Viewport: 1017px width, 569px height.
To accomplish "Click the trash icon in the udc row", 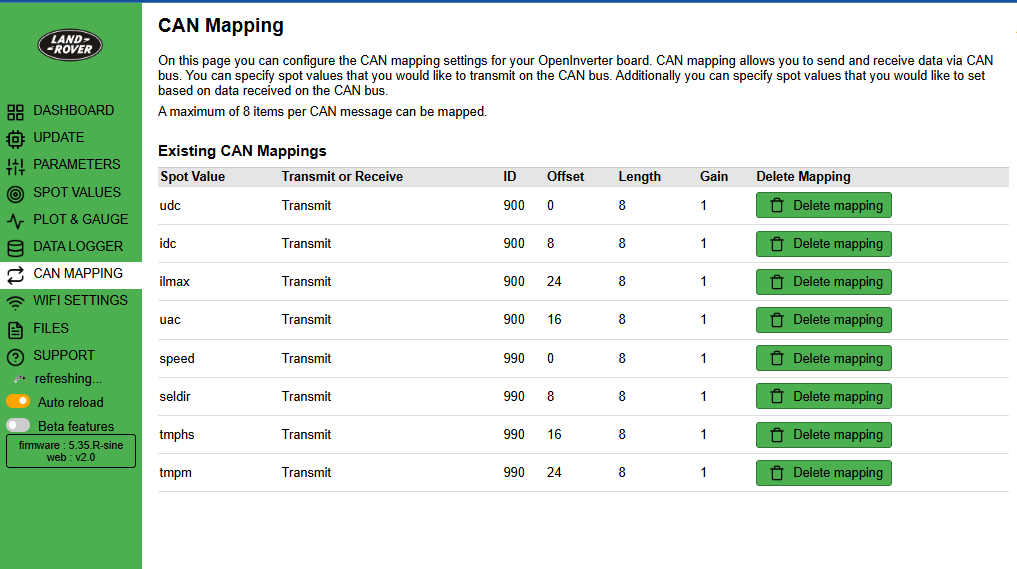I will click(x=777, y=206).
